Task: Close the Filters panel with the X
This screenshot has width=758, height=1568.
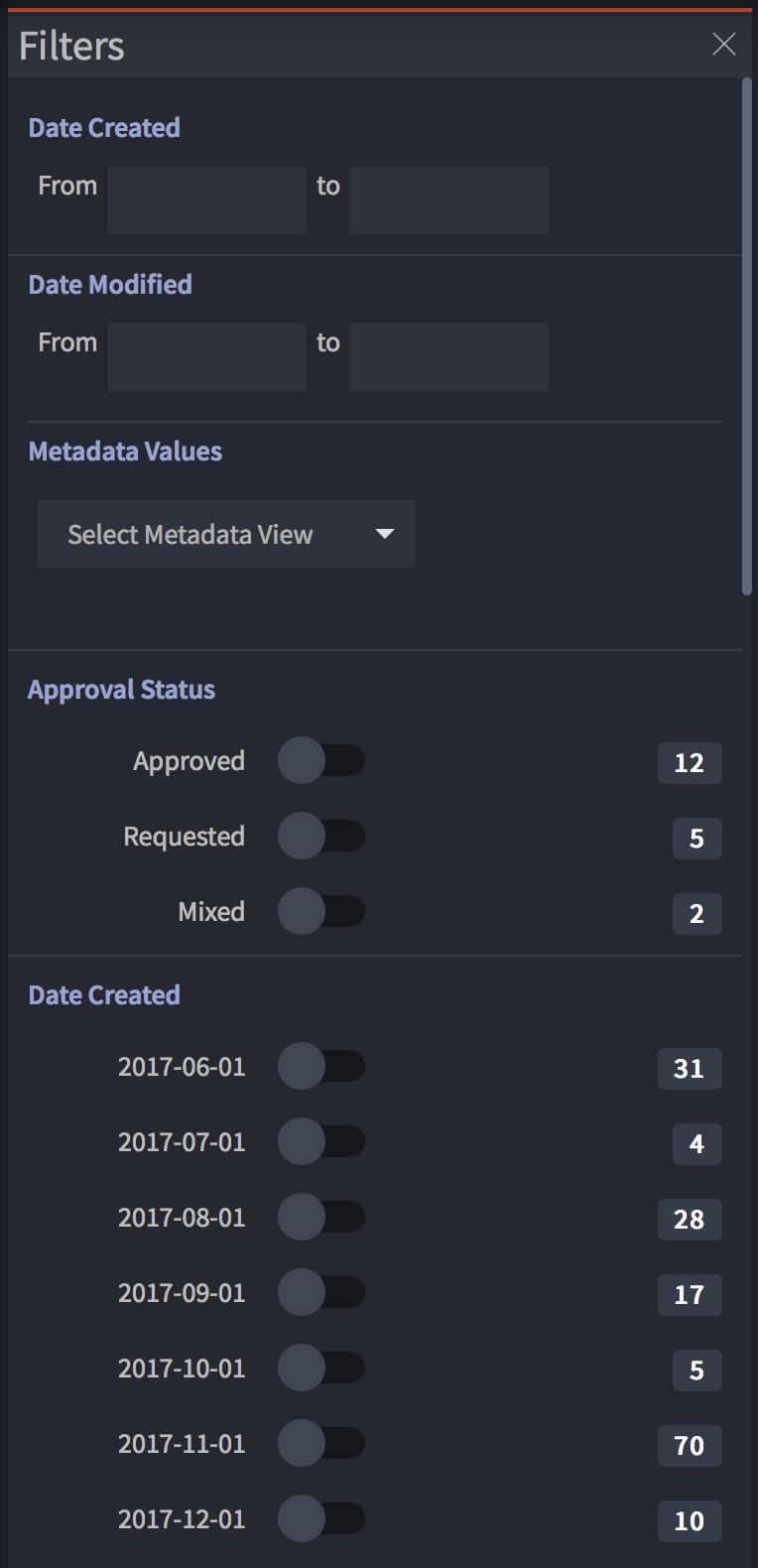Action: click(723, 45)
